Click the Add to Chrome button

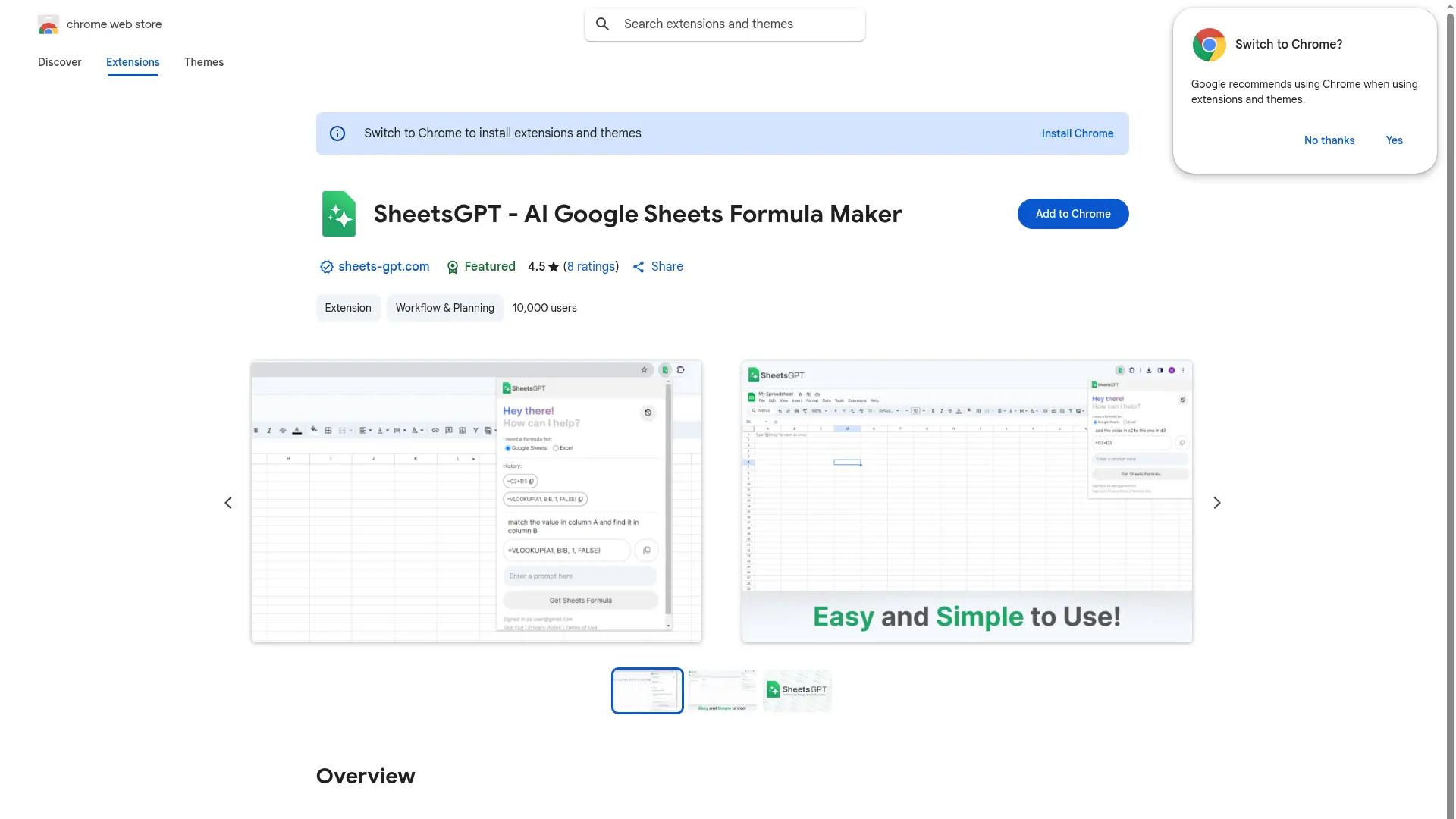1072,213
